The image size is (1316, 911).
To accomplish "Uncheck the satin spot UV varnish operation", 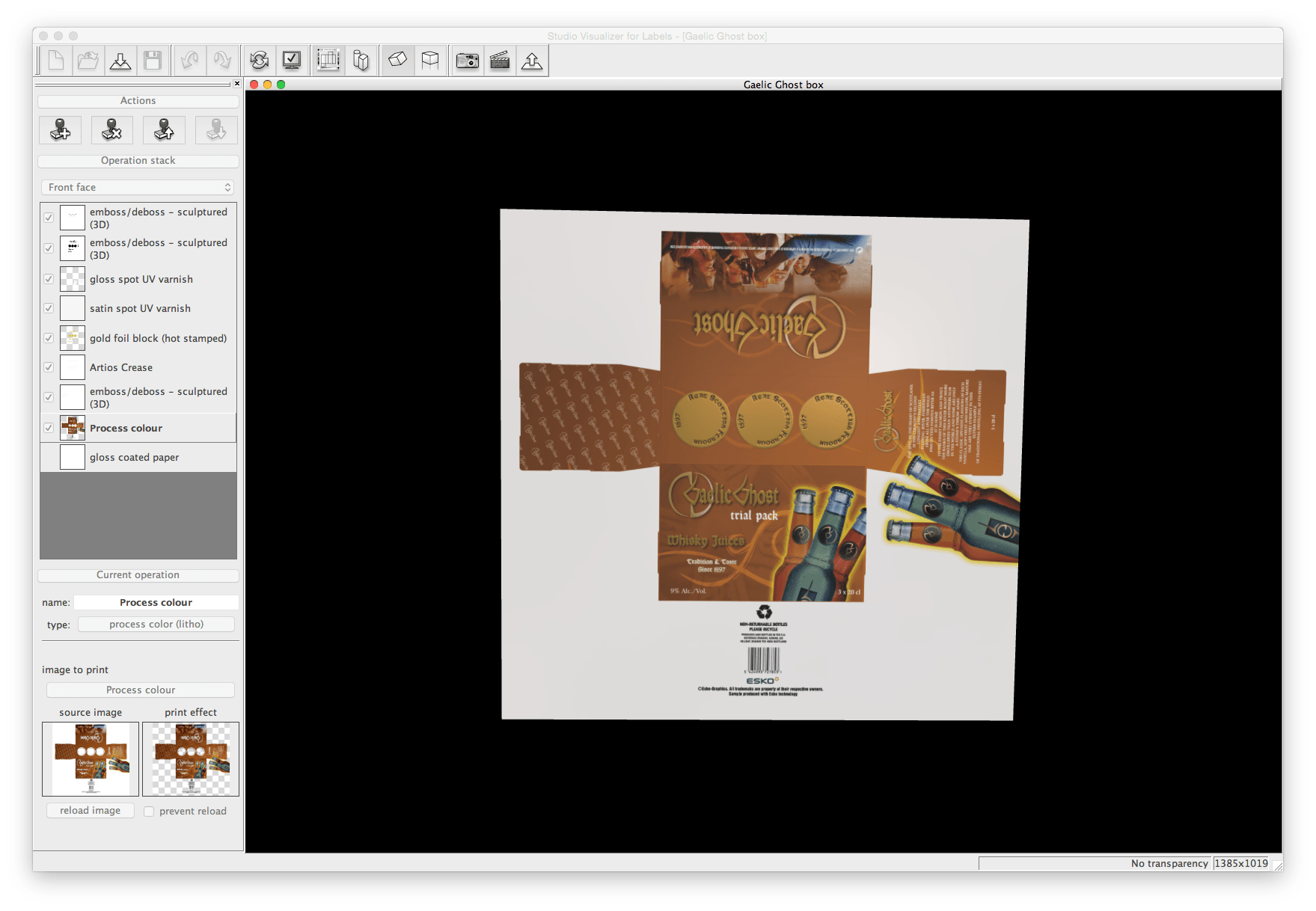I will [x=49, y=308].
